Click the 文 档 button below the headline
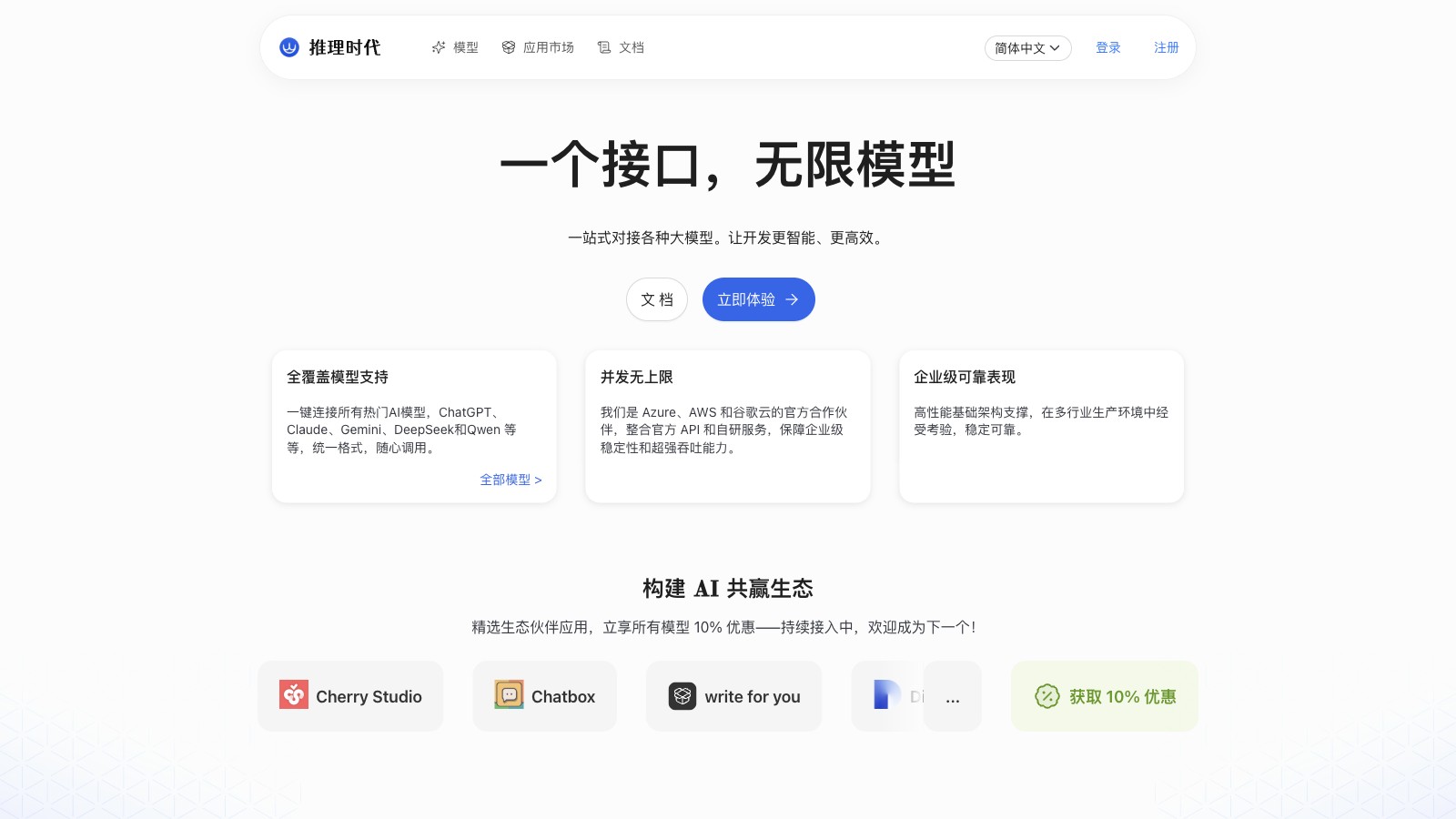 (656, 299)
